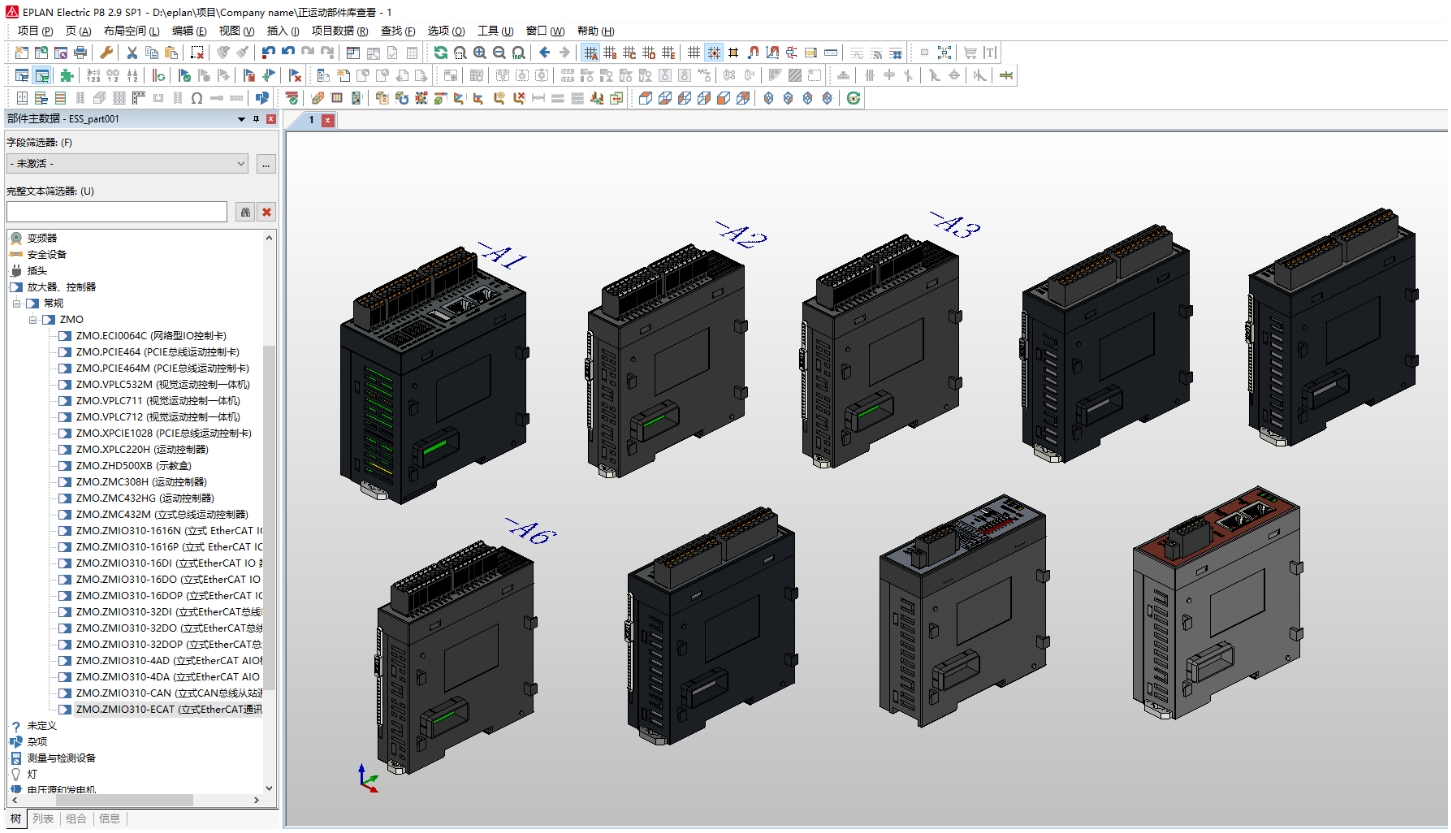This screenshot has width=1451, height=833.
Task: Collapse the ZMO tree node
Action: click(33, 319)
